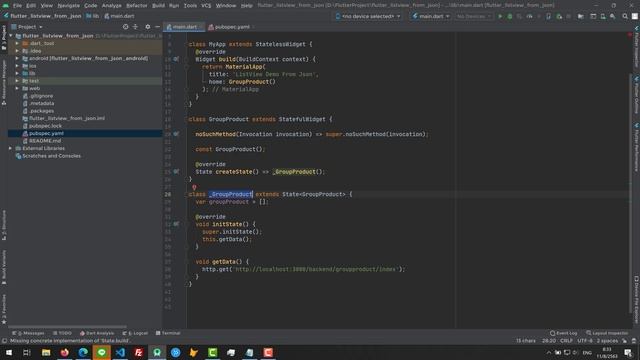Click override gutter icon beside build method

coord(176,59)
